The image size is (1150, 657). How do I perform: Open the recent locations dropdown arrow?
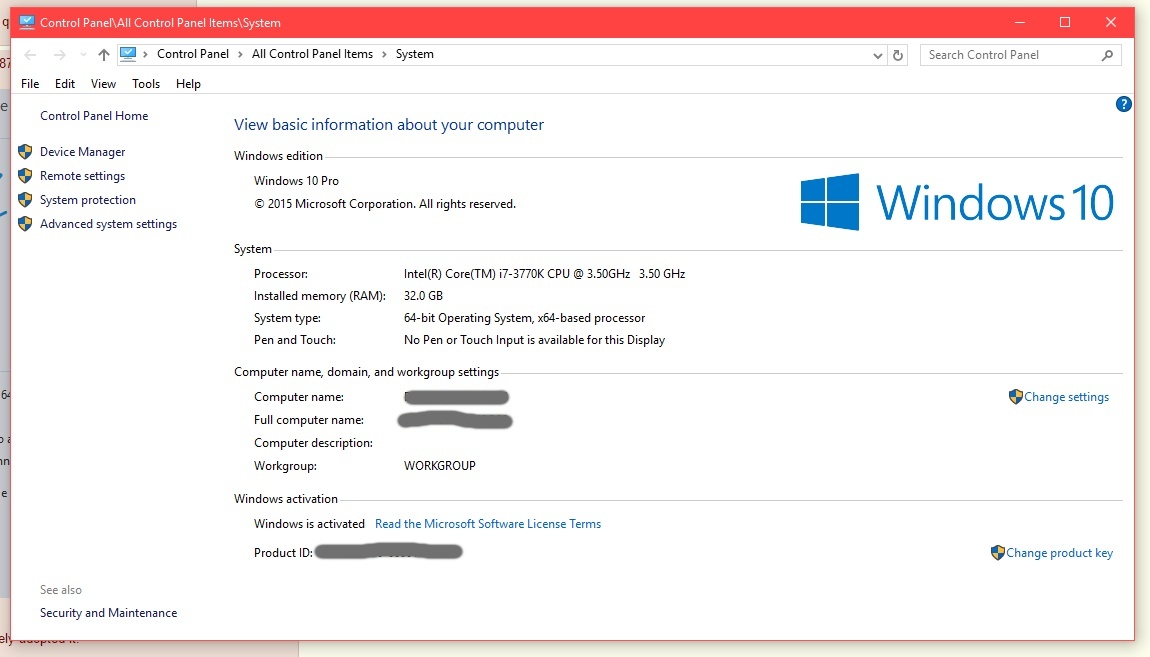[83, 55]
